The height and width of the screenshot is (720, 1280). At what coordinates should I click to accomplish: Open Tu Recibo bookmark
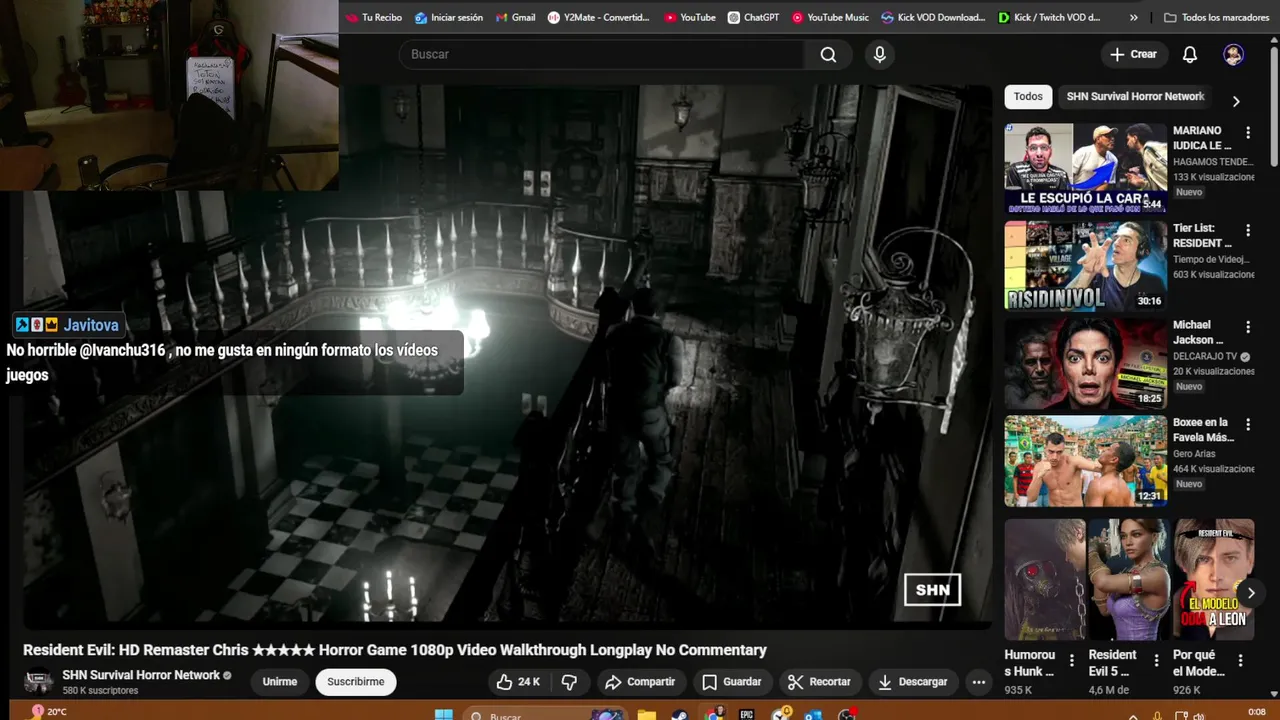[x=373, y=17]
